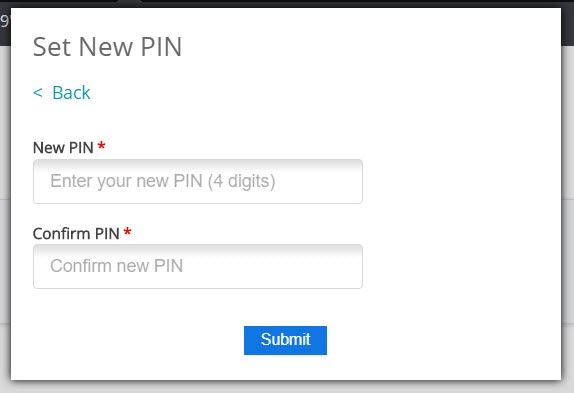Click the word 'PIN' in the heading

(161, 47)
